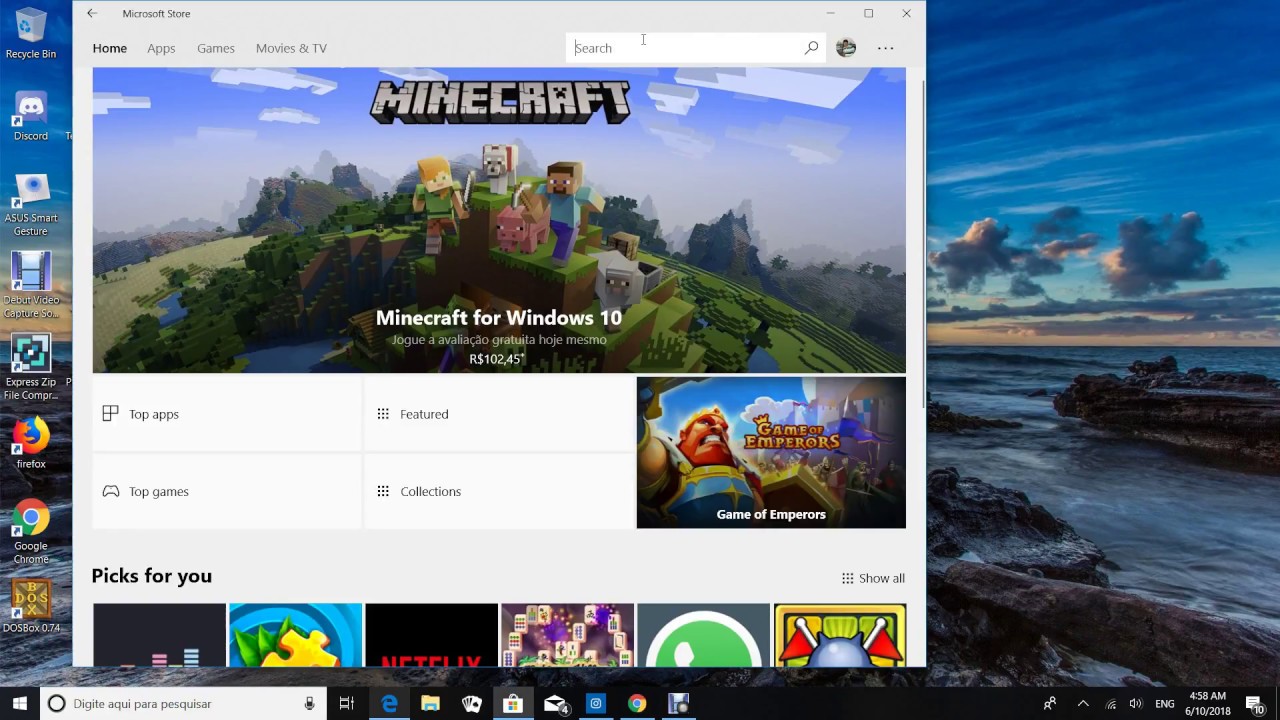Viewport: 1280px width, 720px height.
Task: Launch Microsoft Edge from taskbar
Action: pyautogui.click(x=389, y=704)
